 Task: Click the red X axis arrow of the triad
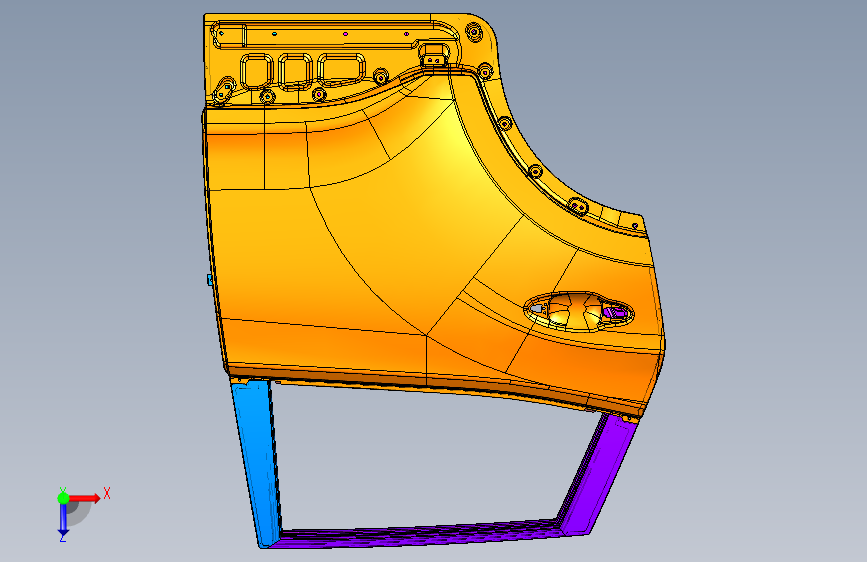[86, 498]
